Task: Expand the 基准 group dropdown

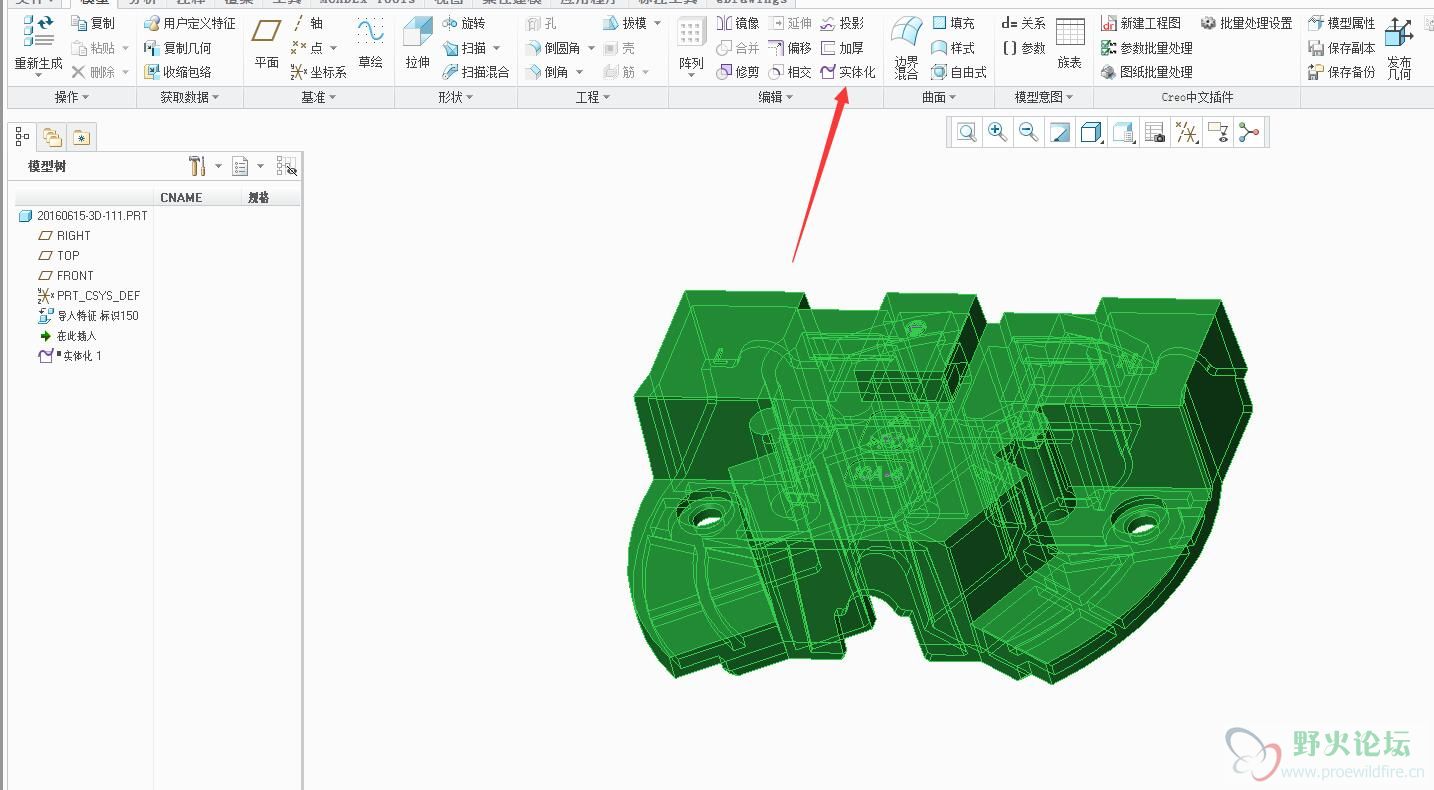Action: 319,97
